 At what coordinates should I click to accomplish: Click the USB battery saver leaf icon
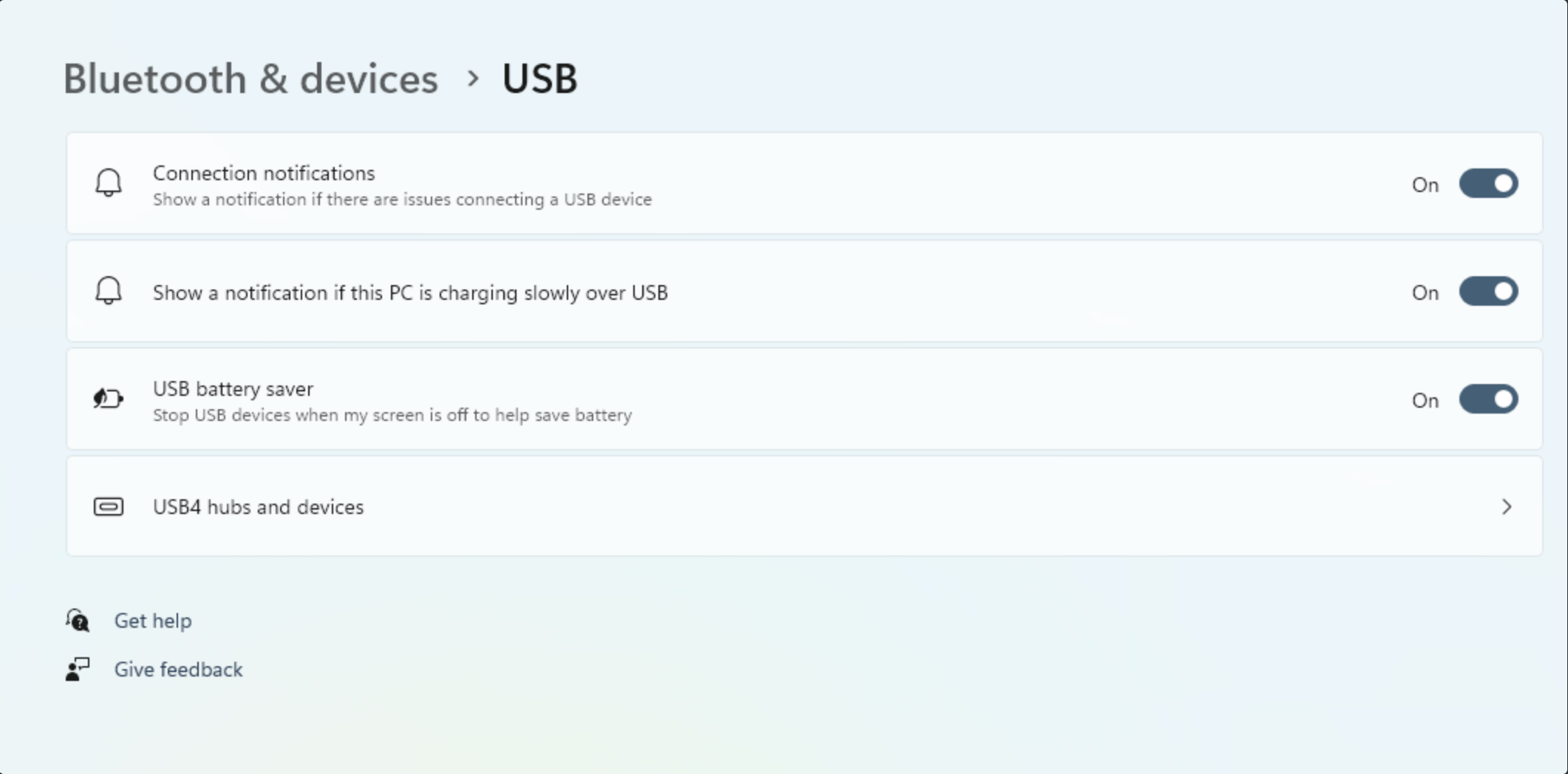[x=109, y=399]
